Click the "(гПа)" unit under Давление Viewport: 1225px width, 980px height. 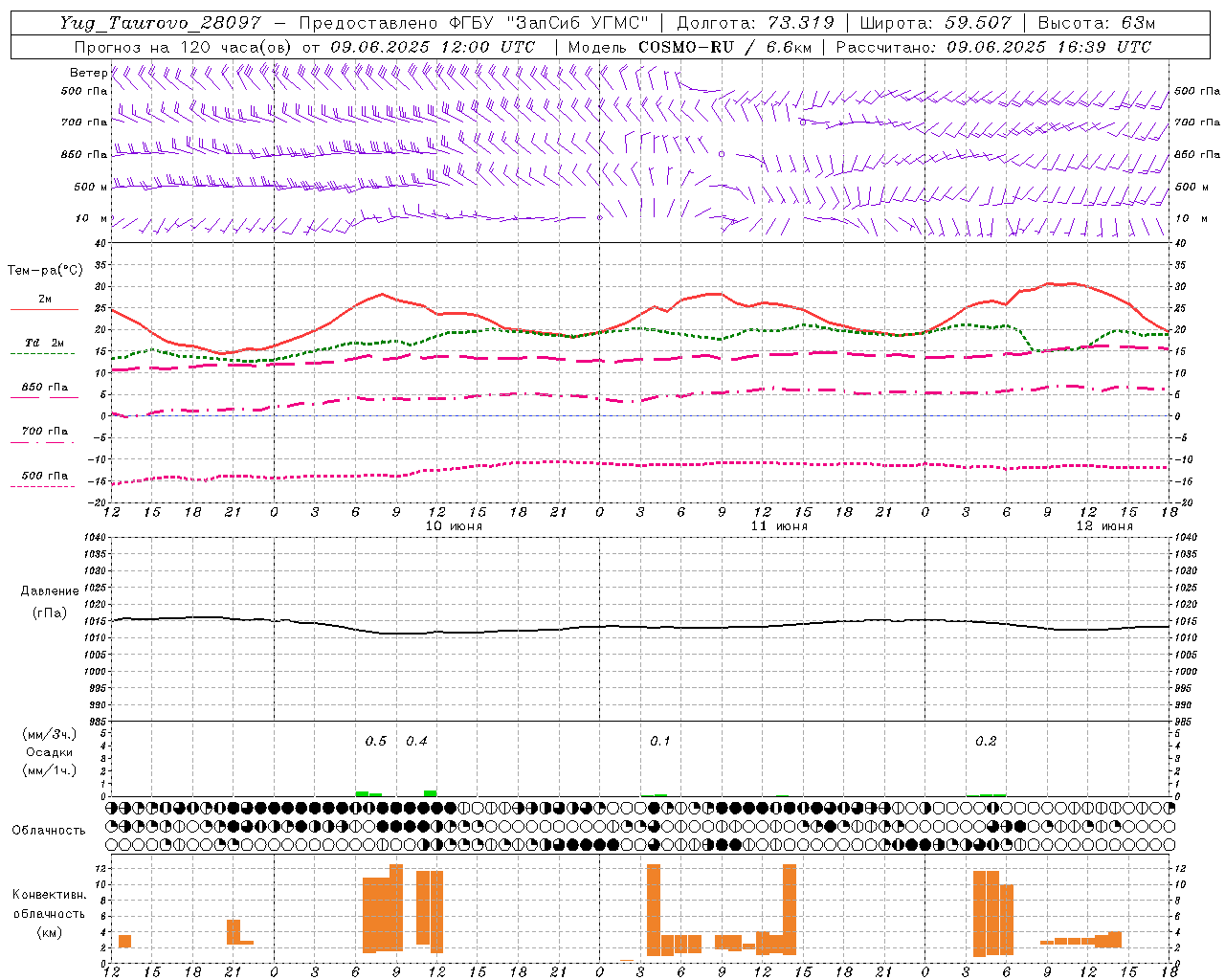(x=50, y=613)
